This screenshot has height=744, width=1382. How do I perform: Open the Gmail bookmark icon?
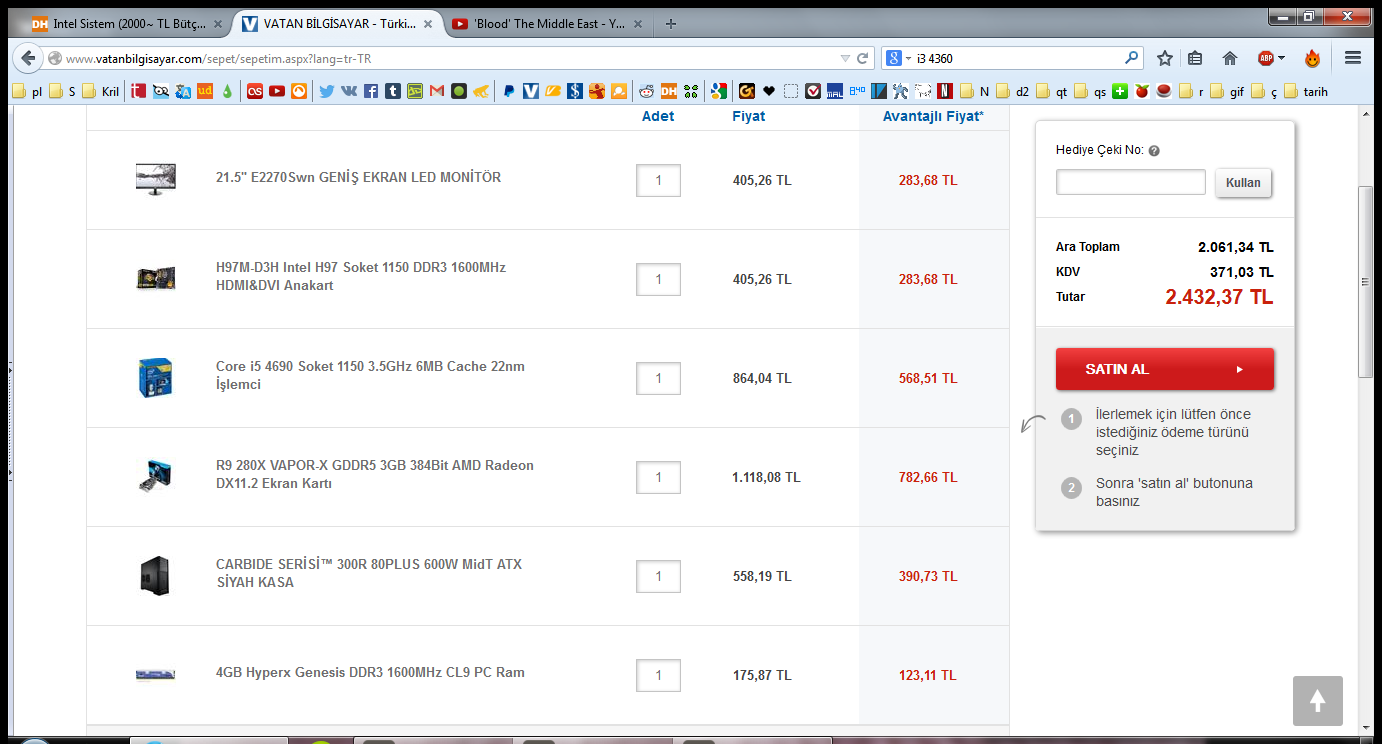tap(436, 91)
